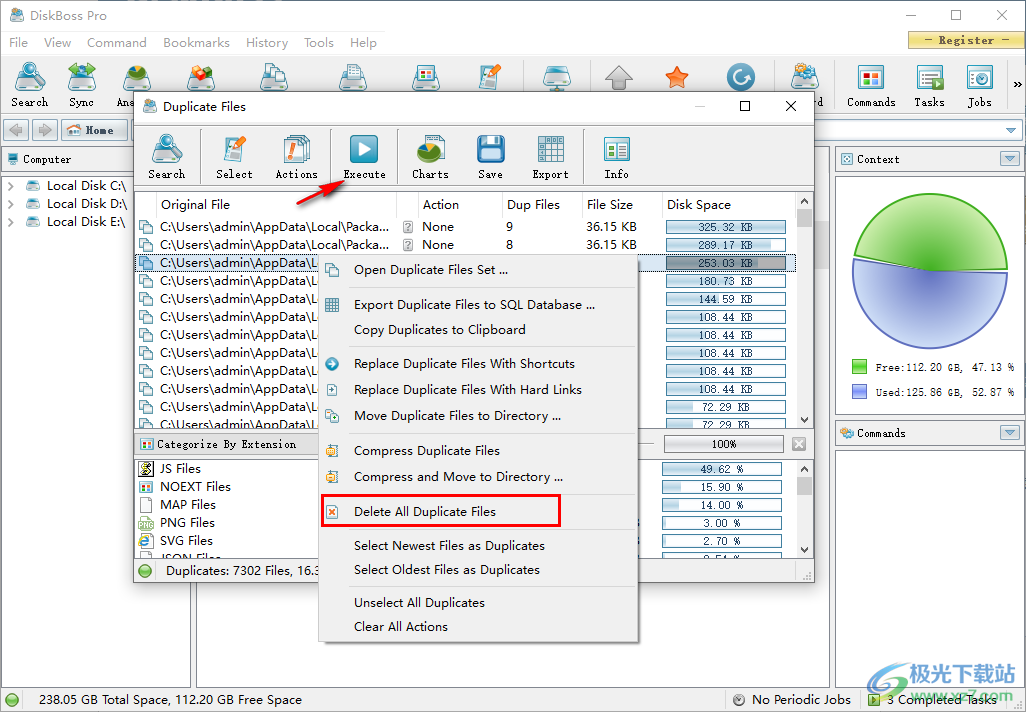Open the Context panel dropdown arrow

coord(1010,159)
